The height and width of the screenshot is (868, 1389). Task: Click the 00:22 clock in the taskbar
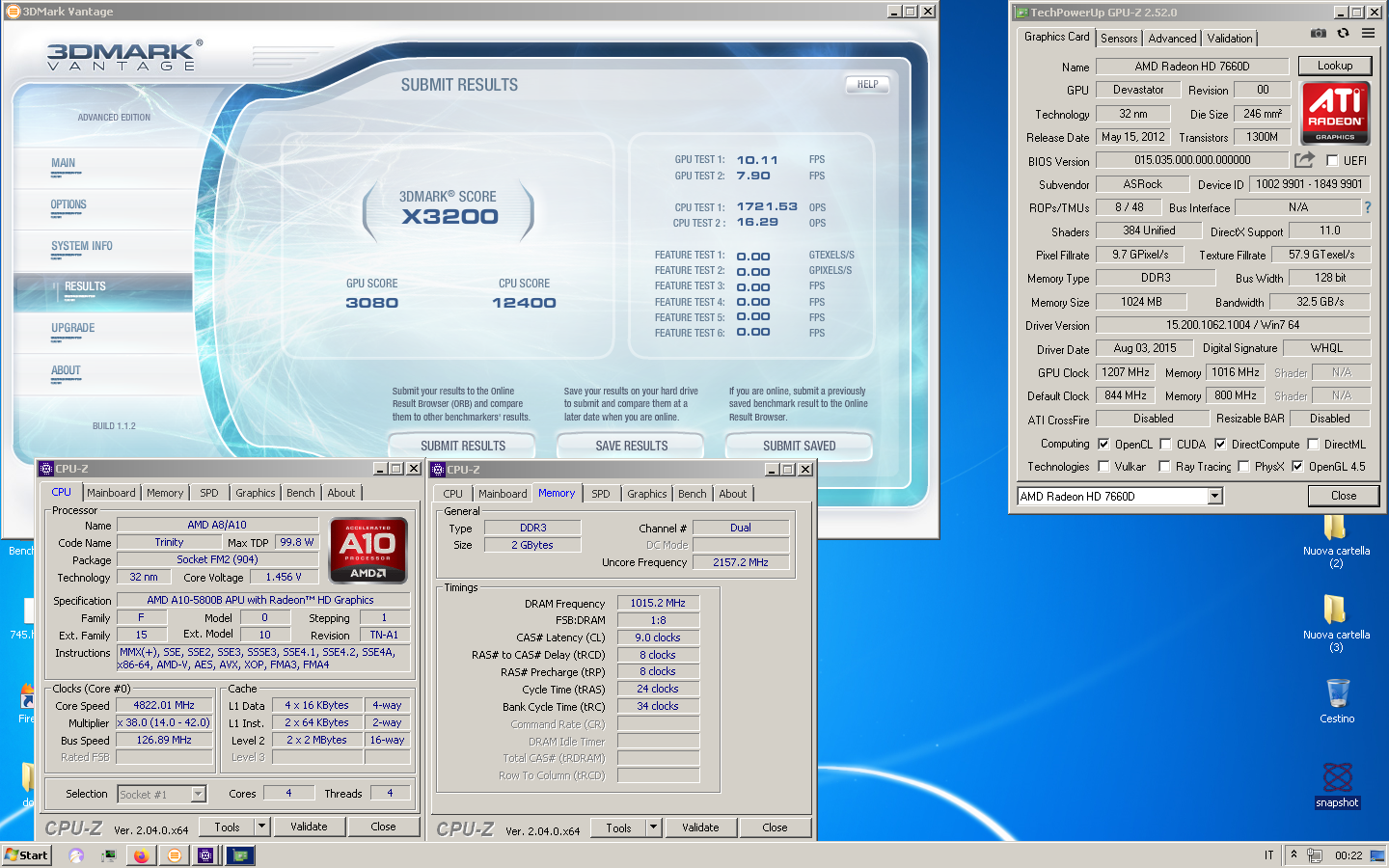[x=1348, y=855]
